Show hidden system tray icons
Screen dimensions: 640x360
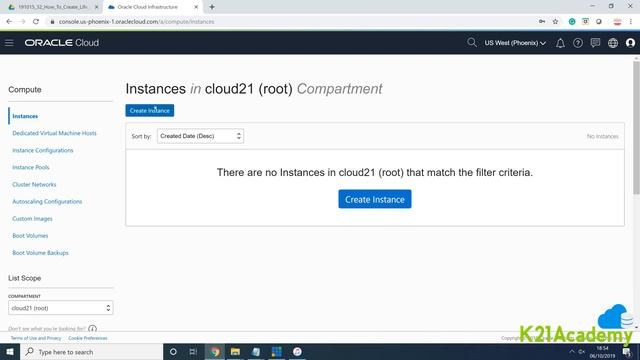click(x=571, y=352)
